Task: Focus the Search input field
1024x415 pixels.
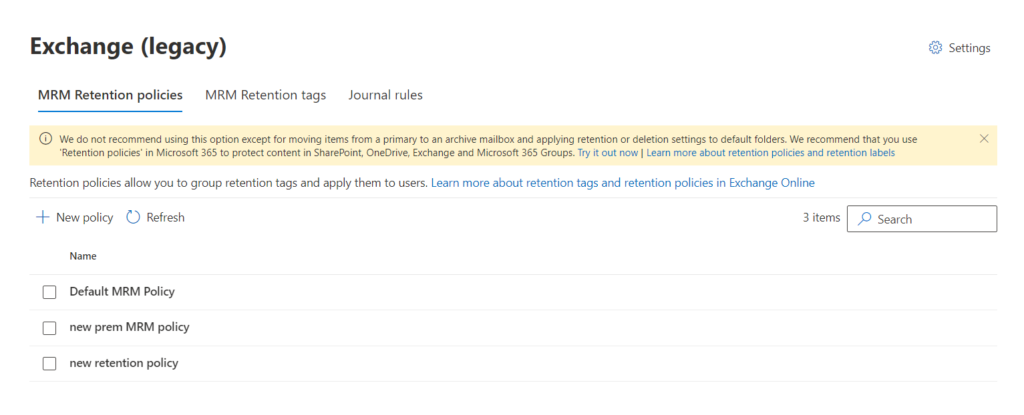Action: [x=922, y=219]
